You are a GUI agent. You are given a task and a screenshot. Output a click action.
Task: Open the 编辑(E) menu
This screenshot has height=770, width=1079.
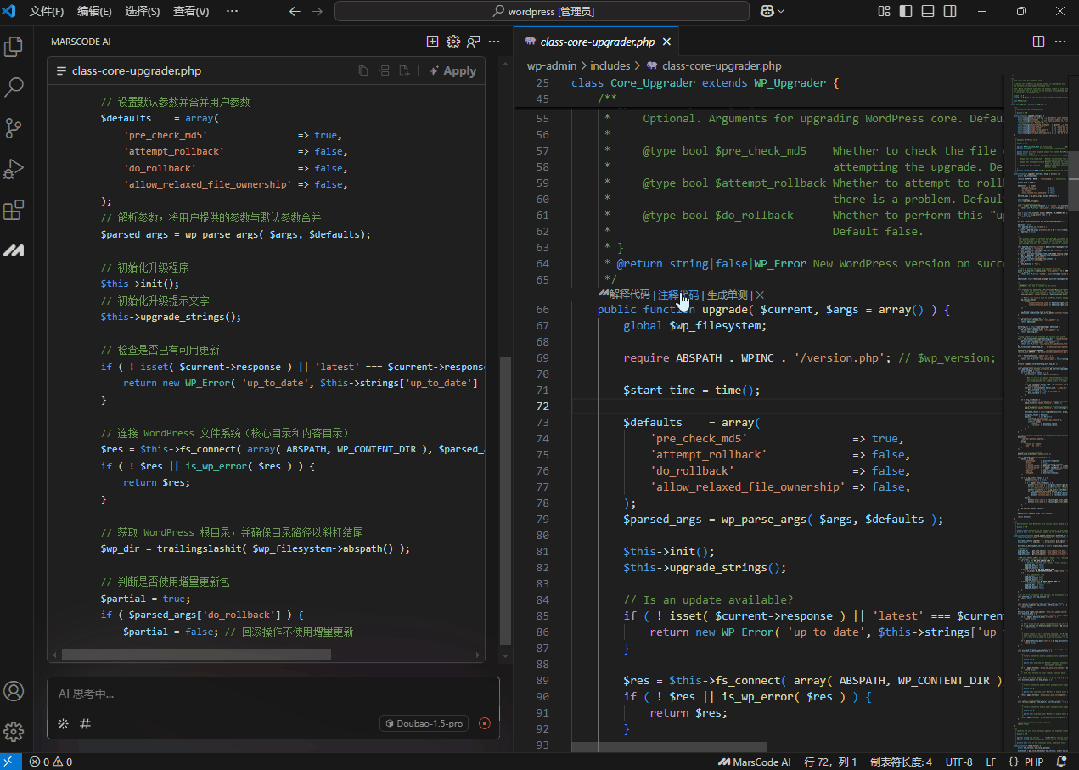pyautogui.click(x=94, y=11)
